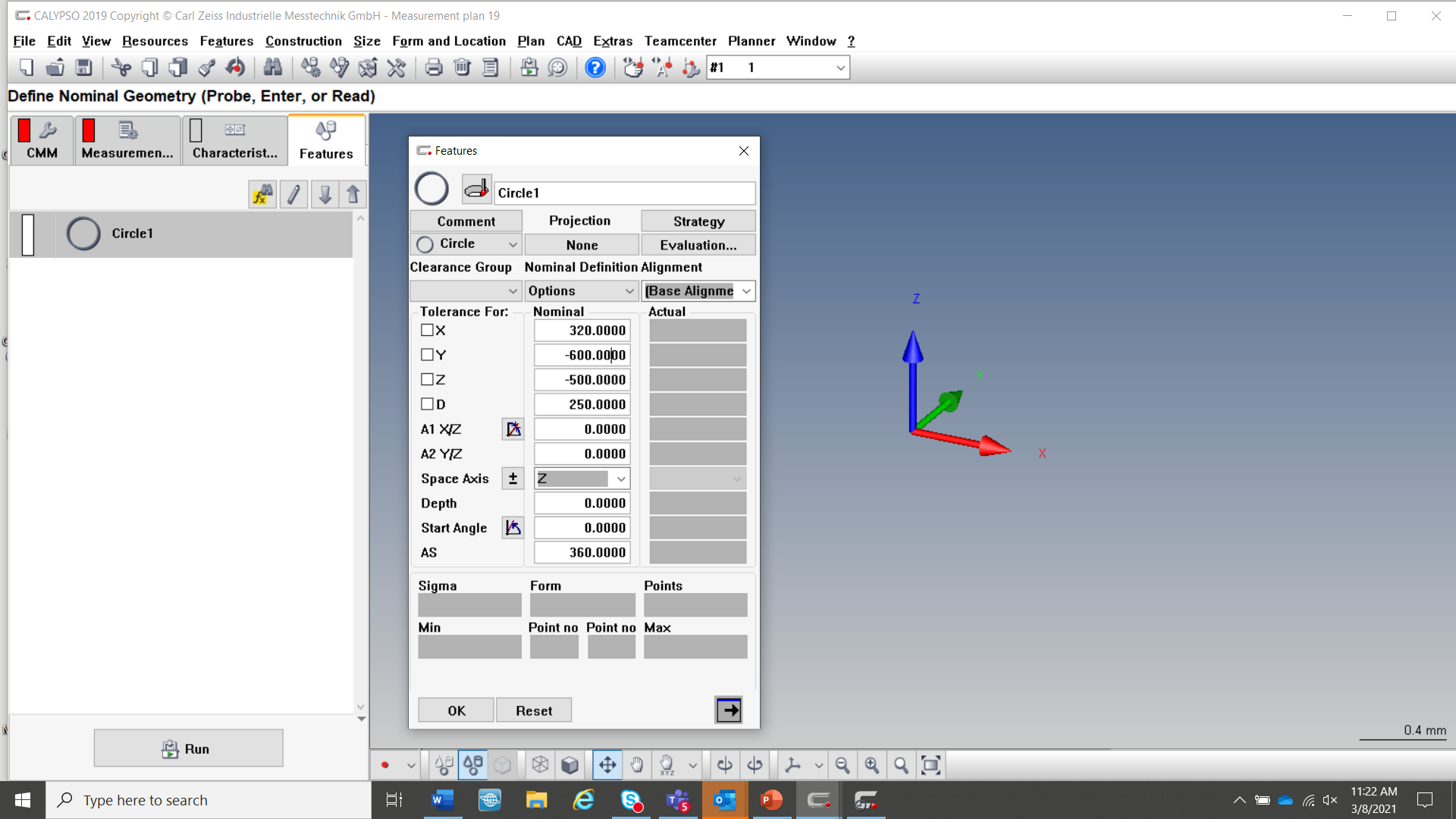Open the search binoculars tool
Screen dimensions: 1456x819
pyautogui.click(x=272, y=67)
